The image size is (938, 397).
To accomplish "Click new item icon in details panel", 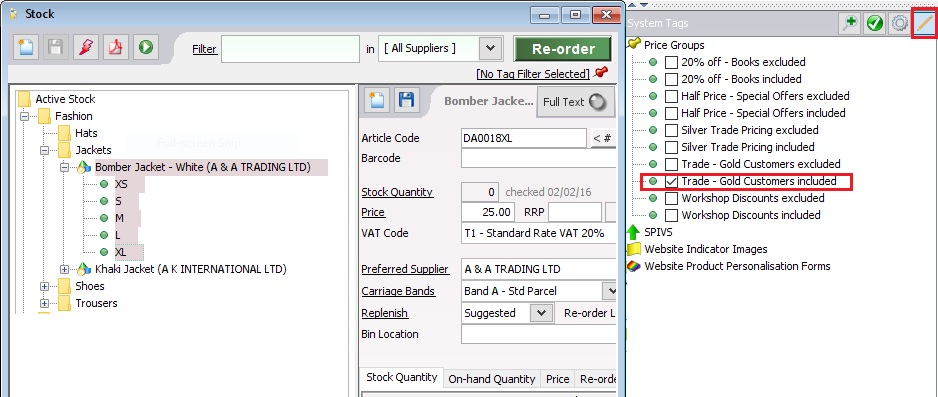I will tap(376, 100).
